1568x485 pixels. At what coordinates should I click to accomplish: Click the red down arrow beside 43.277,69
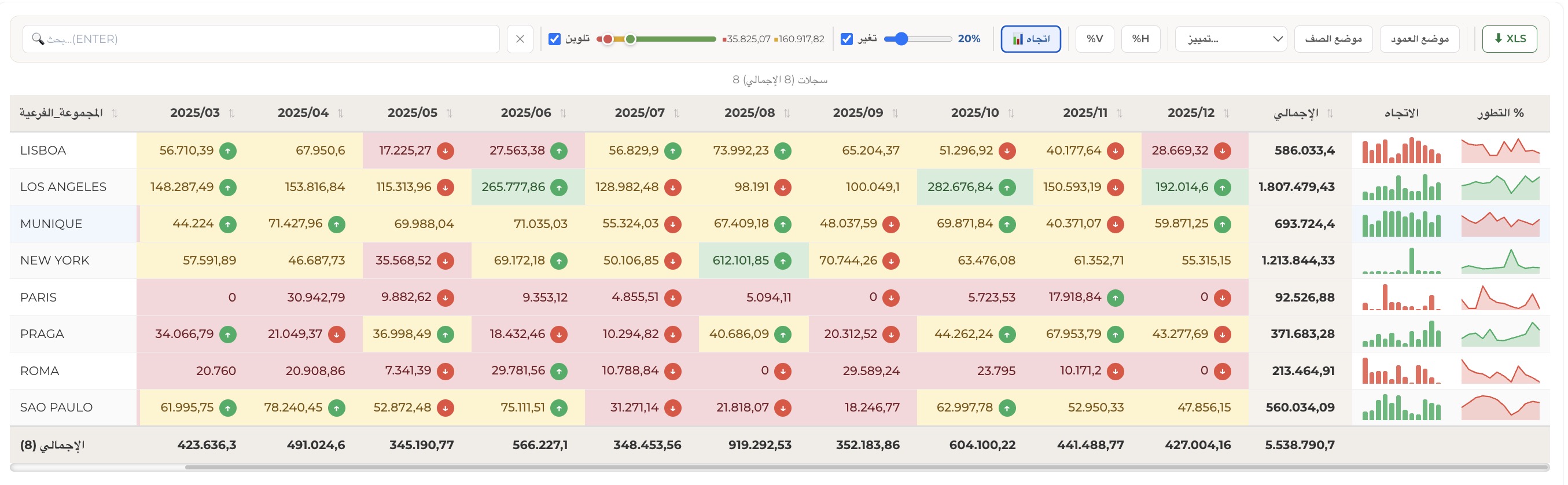click(1222, 334)
